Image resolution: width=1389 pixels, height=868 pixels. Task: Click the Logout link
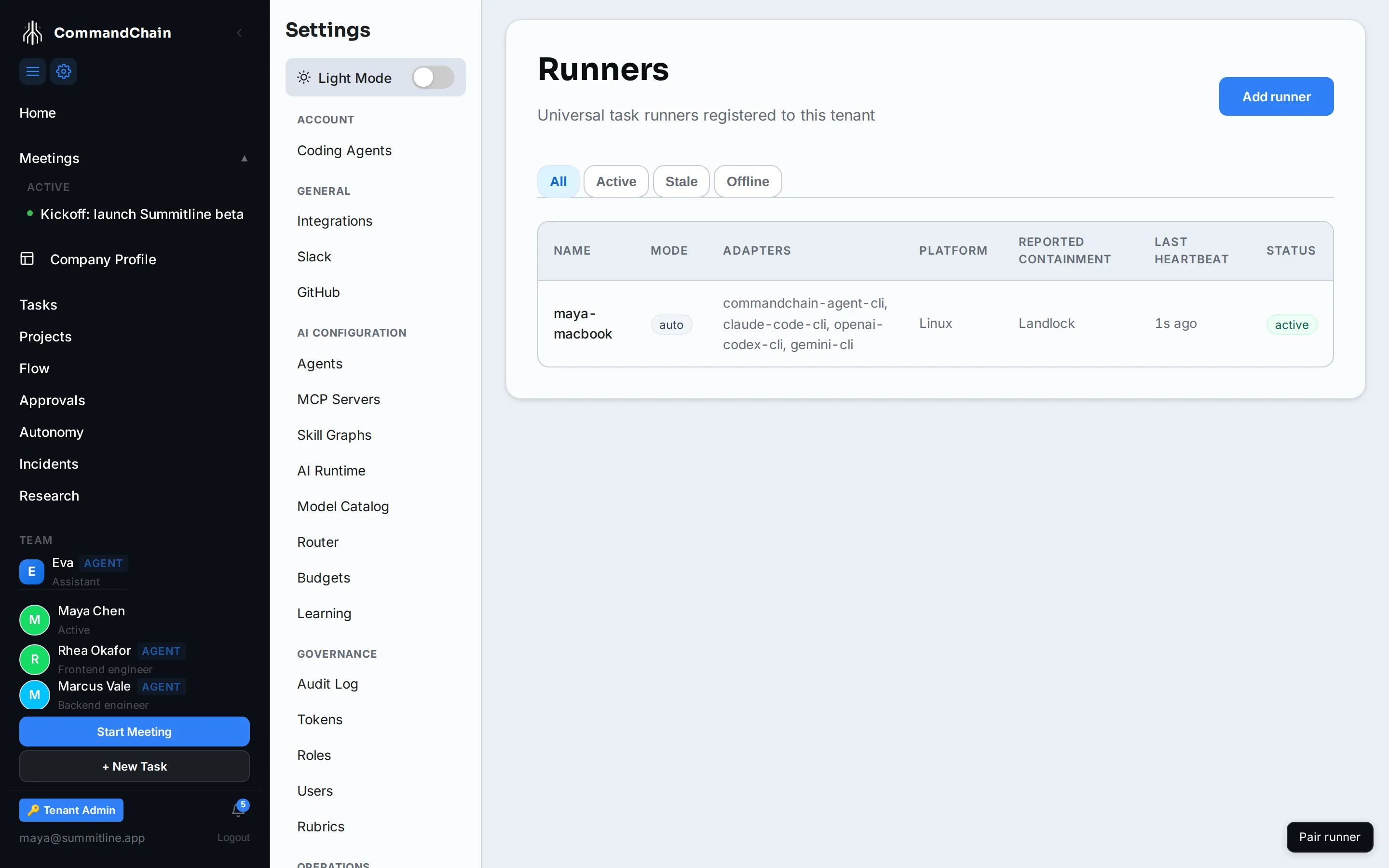coord(233,838)
